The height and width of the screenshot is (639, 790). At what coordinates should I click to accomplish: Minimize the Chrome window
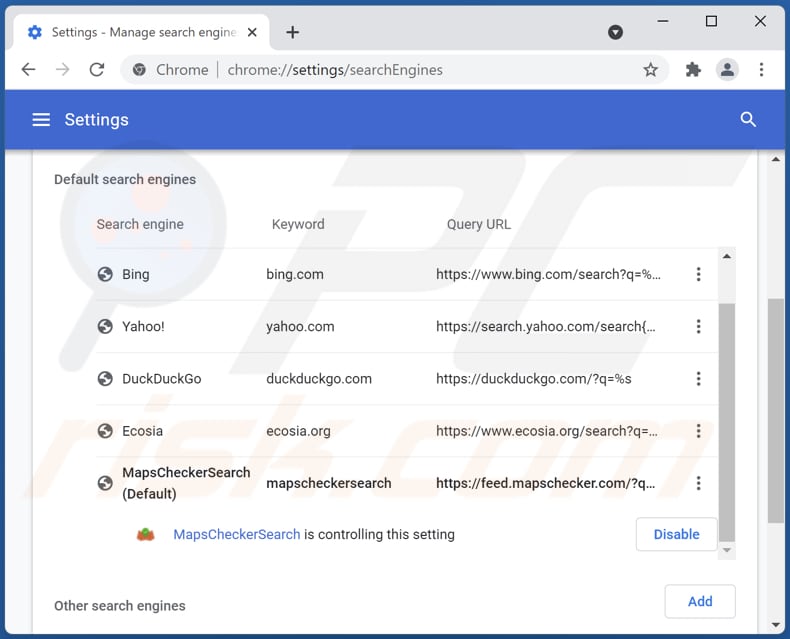pos(663,21)
